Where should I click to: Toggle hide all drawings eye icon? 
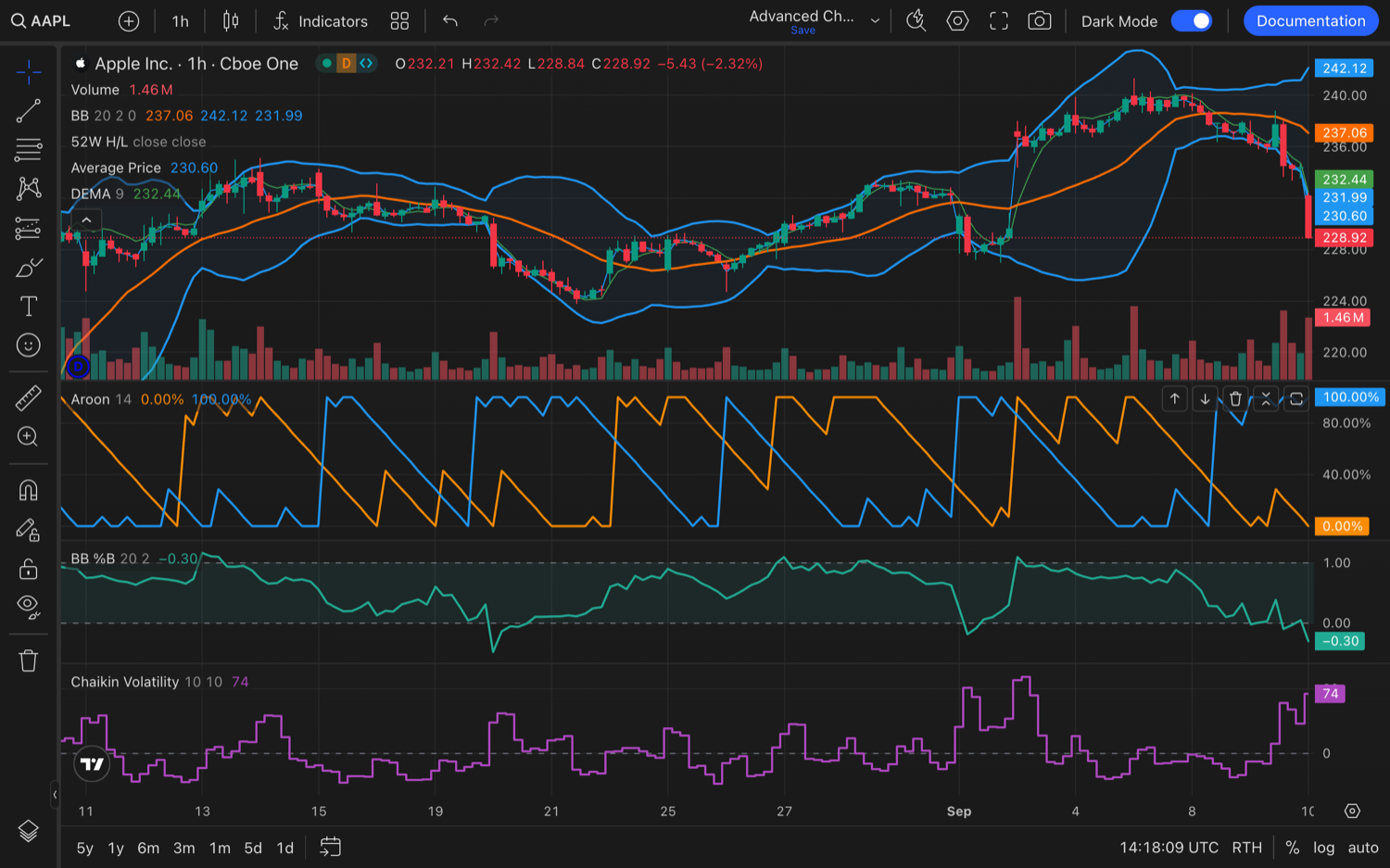29,608
